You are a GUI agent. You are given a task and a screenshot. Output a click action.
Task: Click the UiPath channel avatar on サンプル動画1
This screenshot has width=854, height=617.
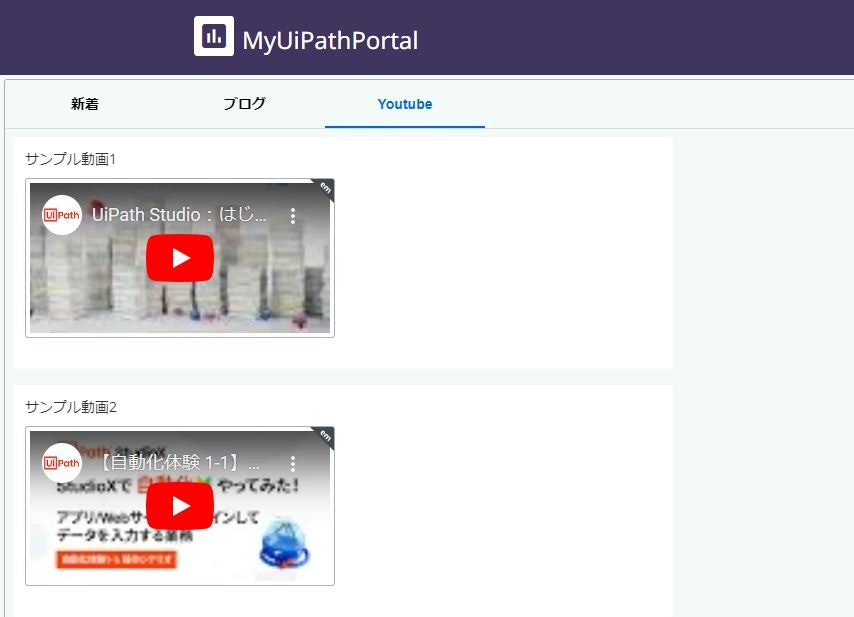click(x=60, y=214)
